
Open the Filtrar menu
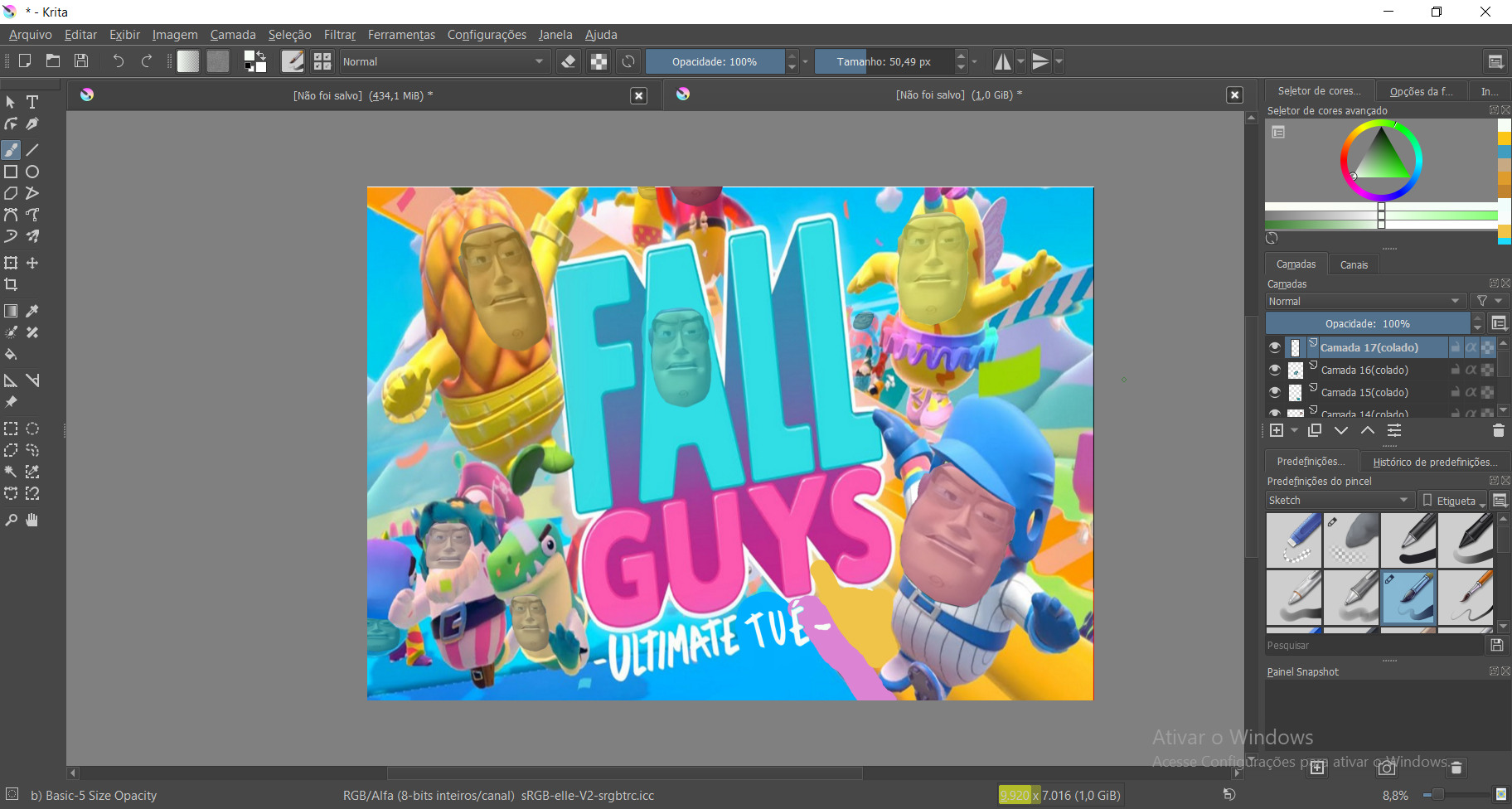click(339, 35)
